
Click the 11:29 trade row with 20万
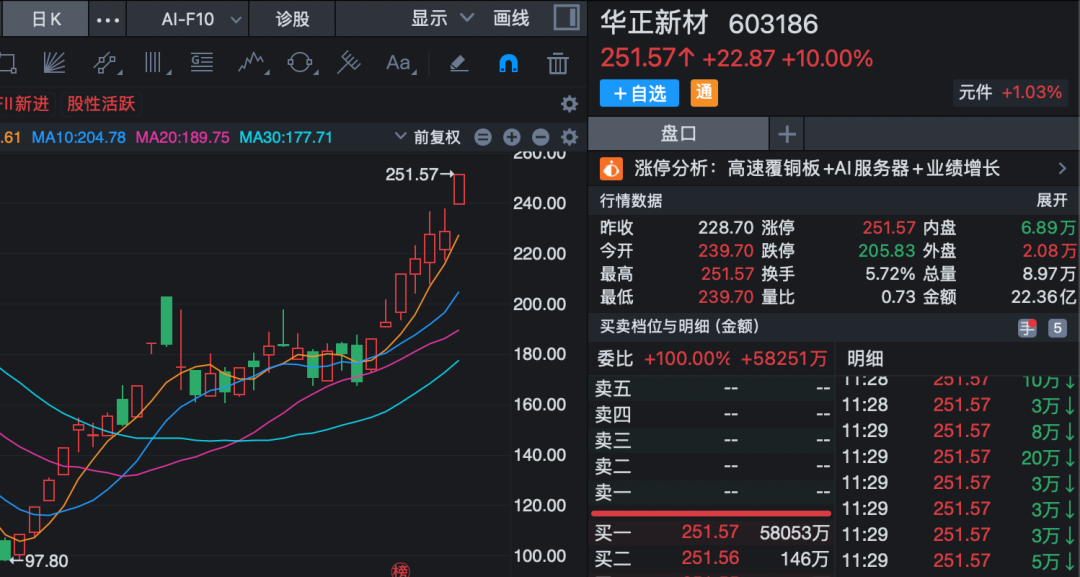[x=959, y=457]
